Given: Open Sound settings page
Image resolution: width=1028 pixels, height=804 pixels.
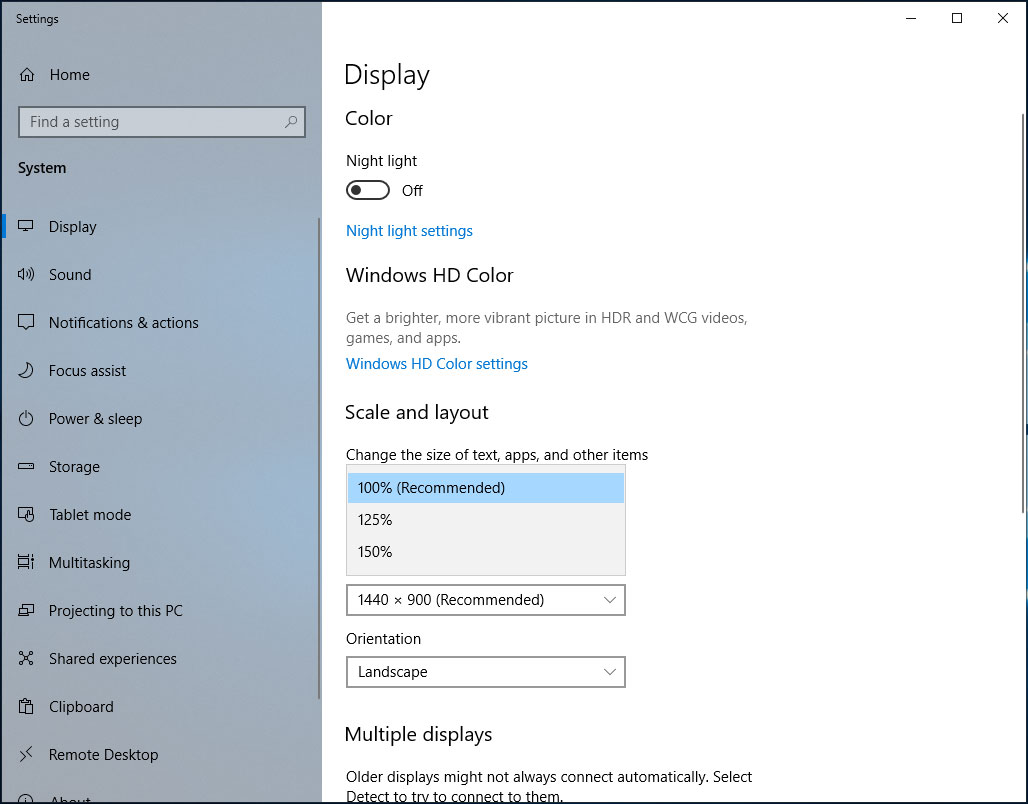Looking at the screenshot, I should click(x=161, y=274).
